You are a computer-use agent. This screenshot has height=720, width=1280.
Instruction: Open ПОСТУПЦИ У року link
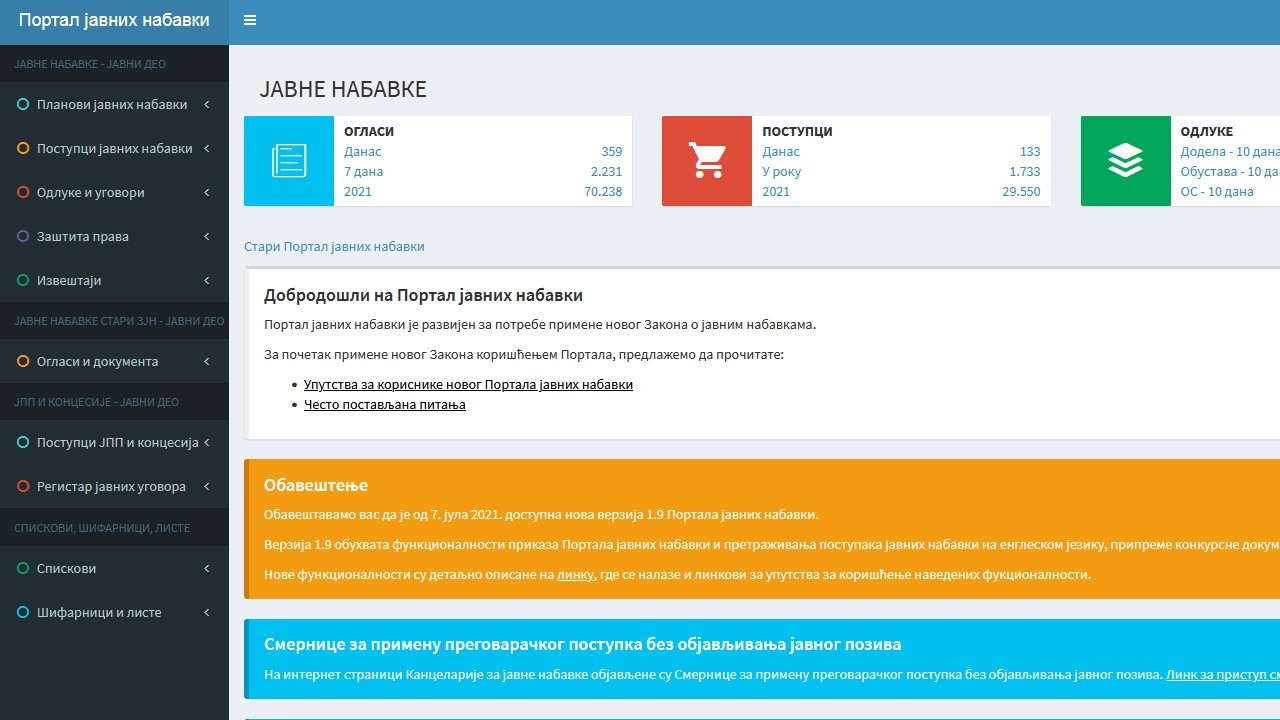782,171
